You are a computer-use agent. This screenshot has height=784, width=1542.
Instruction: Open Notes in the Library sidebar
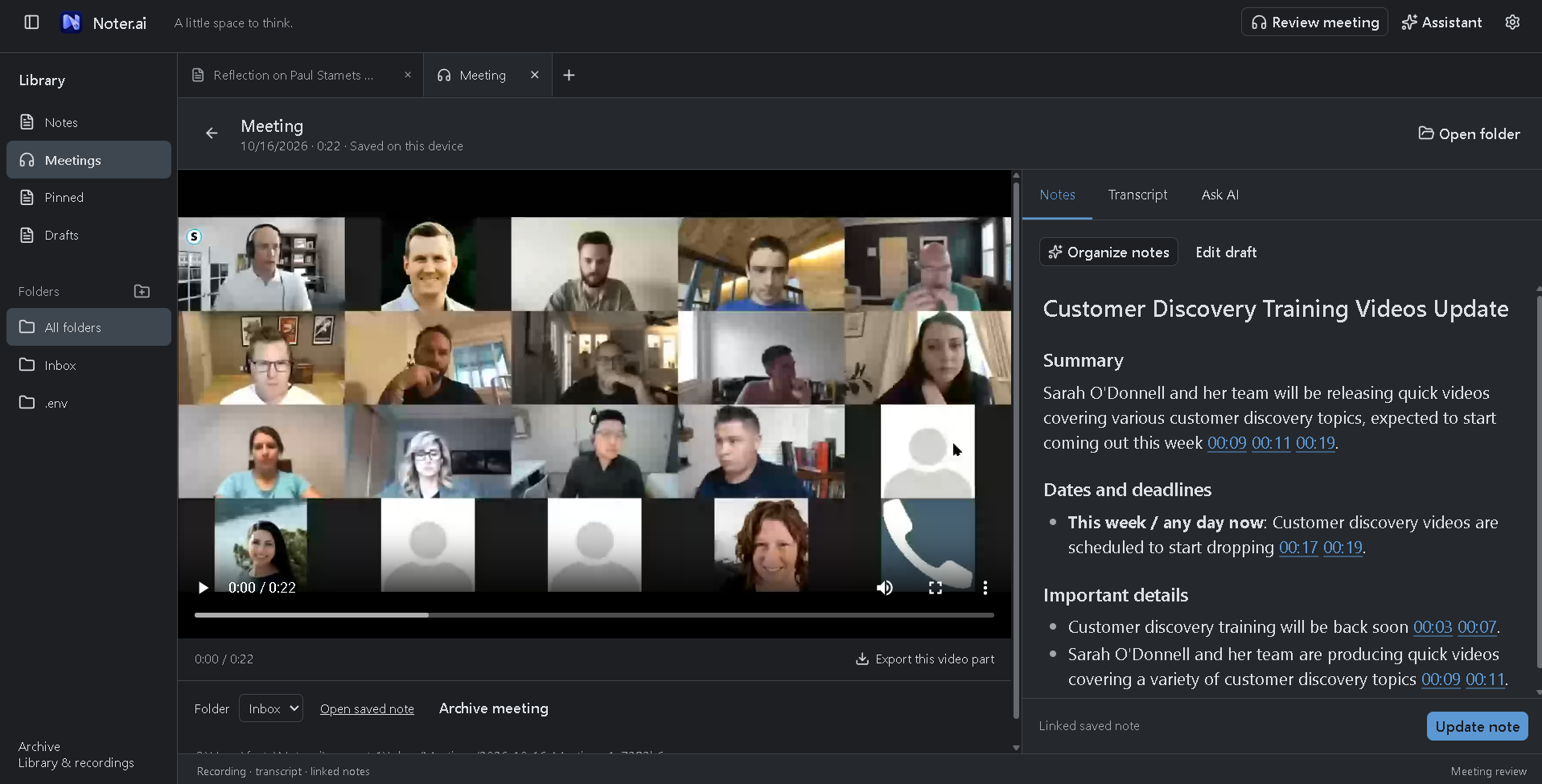[88, 122]
